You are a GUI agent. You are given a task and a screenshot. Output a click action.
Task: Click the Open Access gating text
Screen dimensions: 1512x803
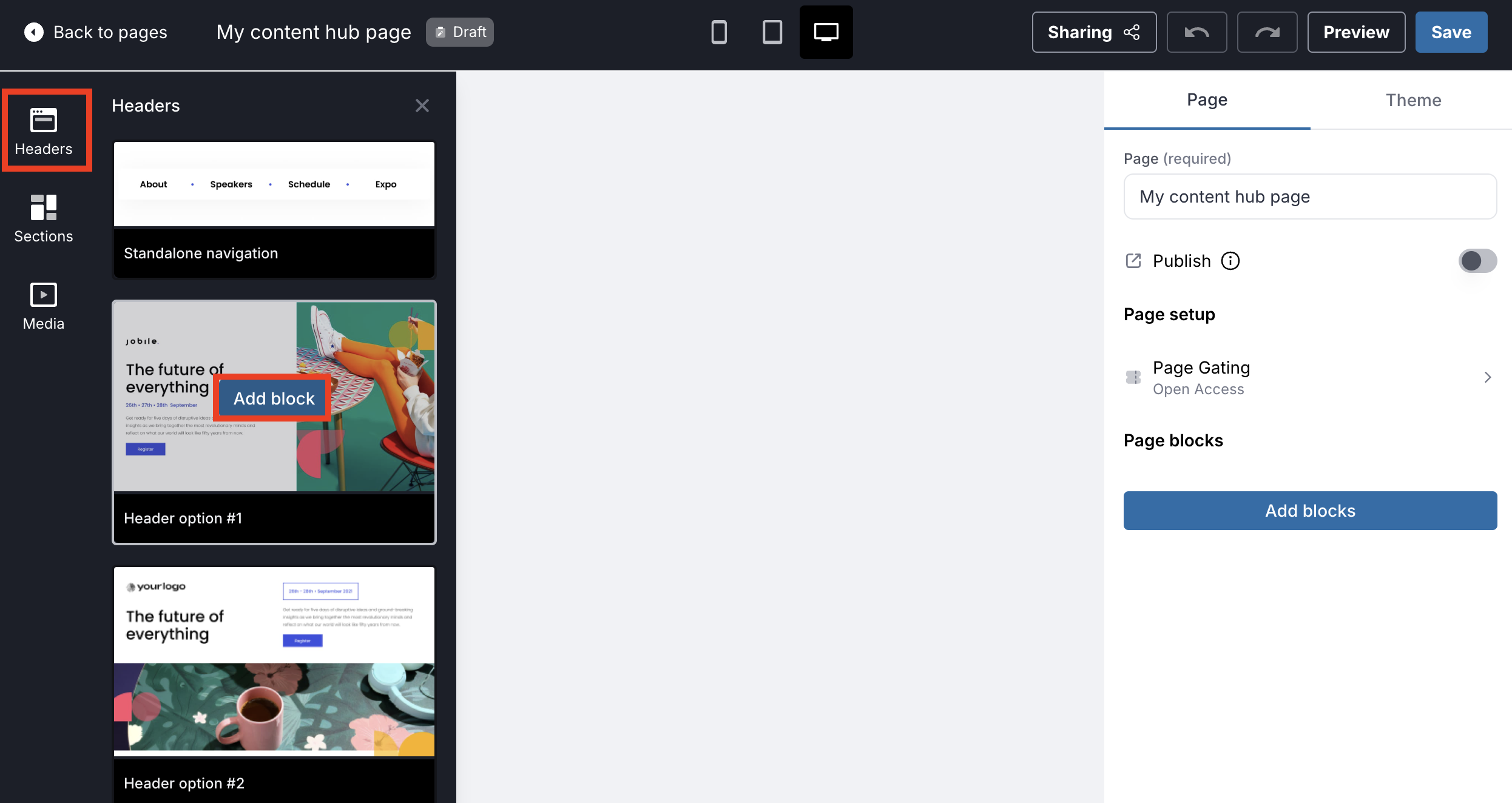[x=1198, y=389]
